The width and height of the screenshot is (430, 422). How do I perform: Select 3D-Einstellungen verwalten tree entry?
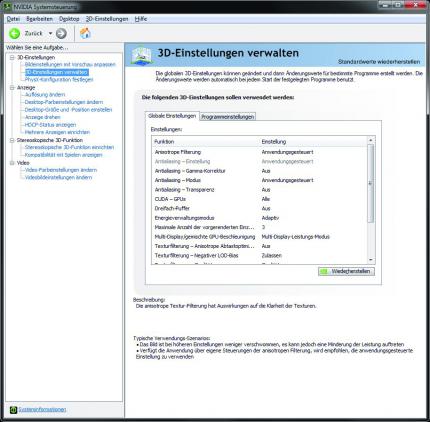pyautogui.click(x=57, y=72)
